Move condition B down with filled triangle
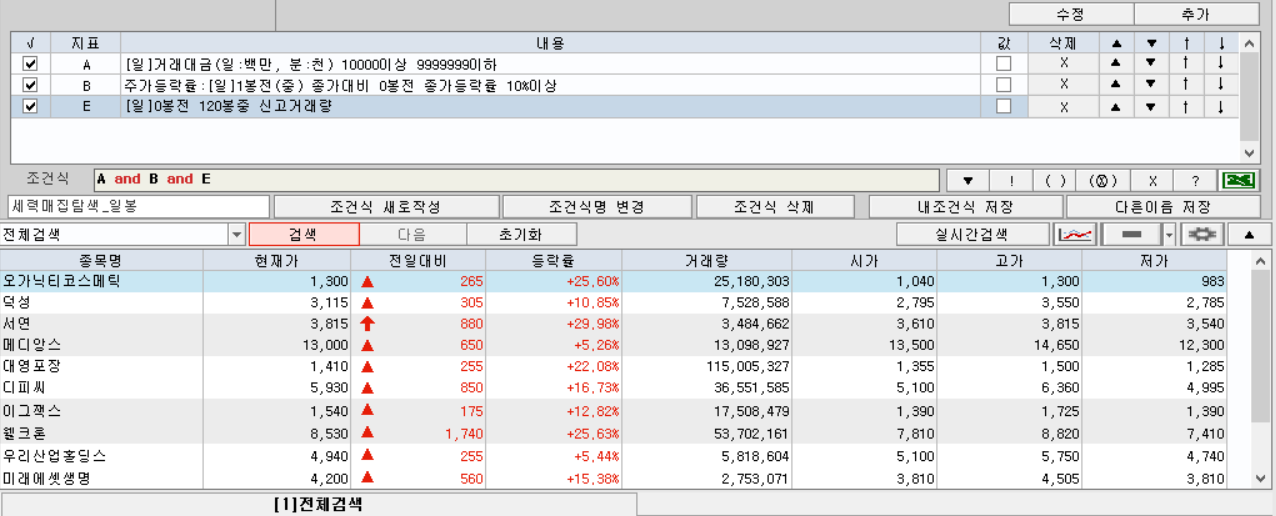Screen dimensions: 1276x516 1151,85
